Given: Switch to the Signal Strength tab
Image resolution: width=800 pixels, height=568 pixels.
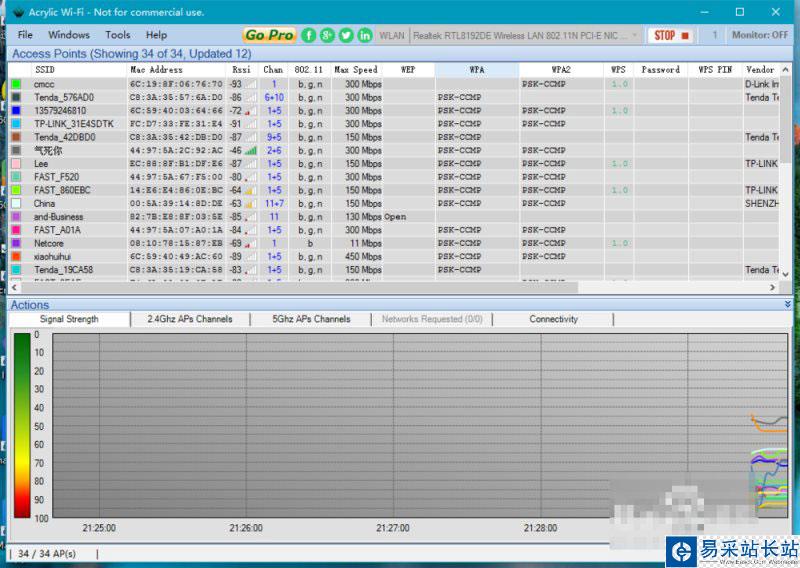Looking at the screenshot, I should (69, 319).
